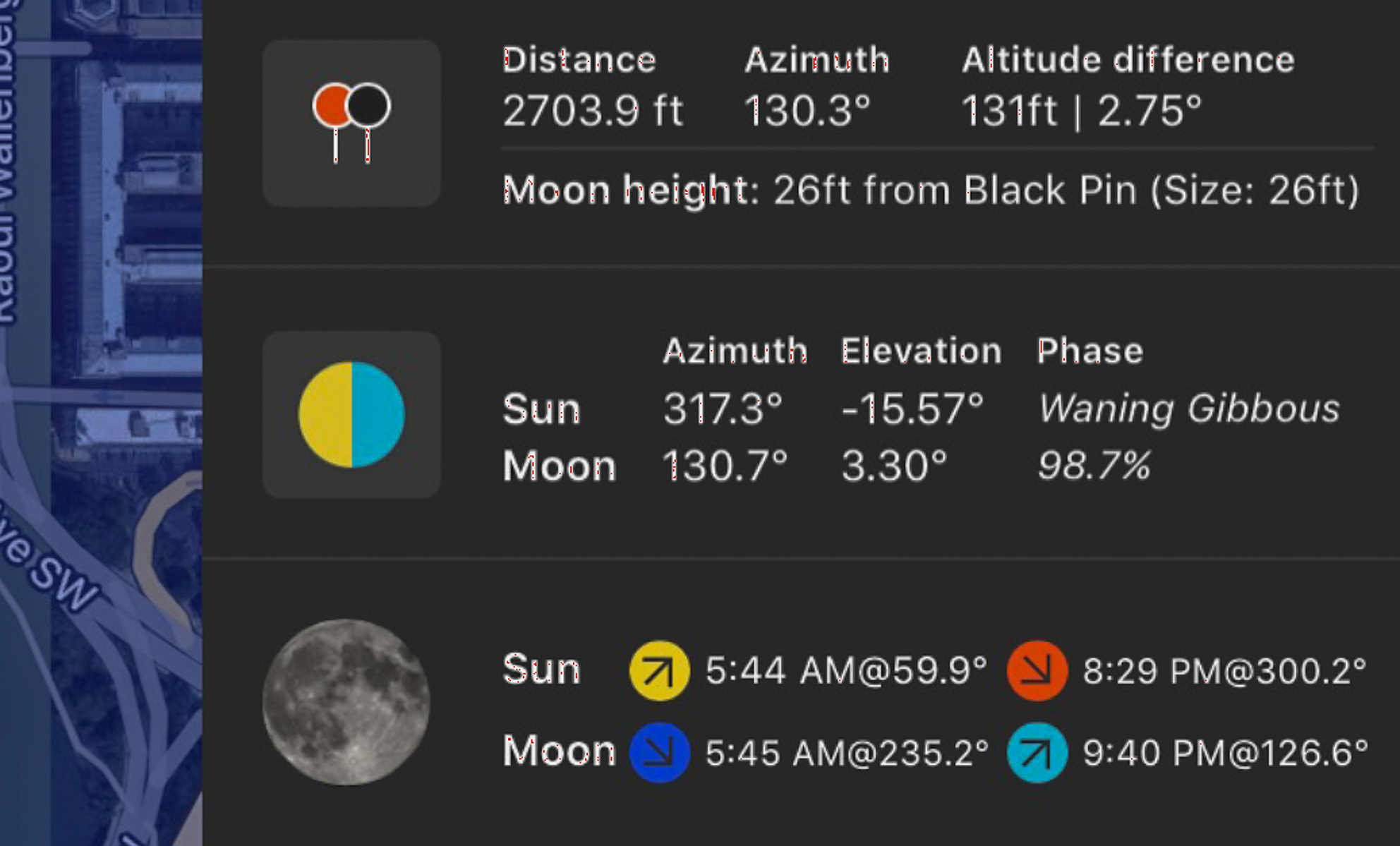
Task: Select the moonrise time 9:40 PM@126.6°
Action: [1225, 753]
